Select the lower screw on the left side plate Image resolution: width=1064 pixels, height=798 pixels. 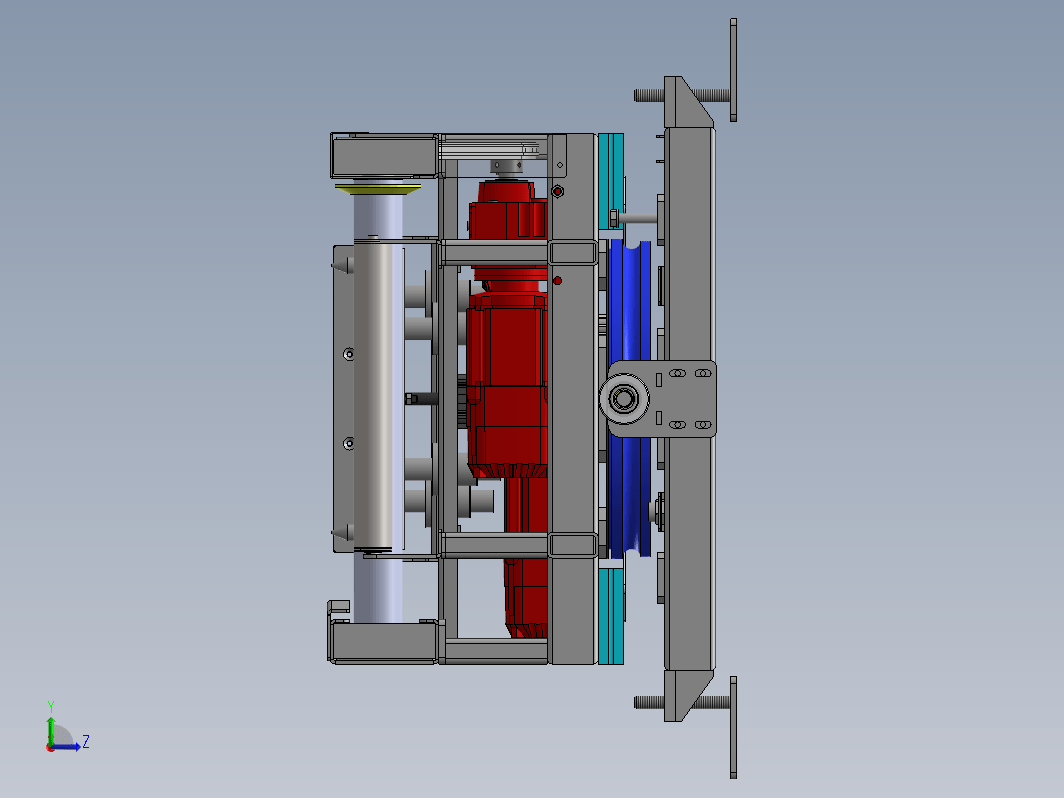tap(349, 443)
